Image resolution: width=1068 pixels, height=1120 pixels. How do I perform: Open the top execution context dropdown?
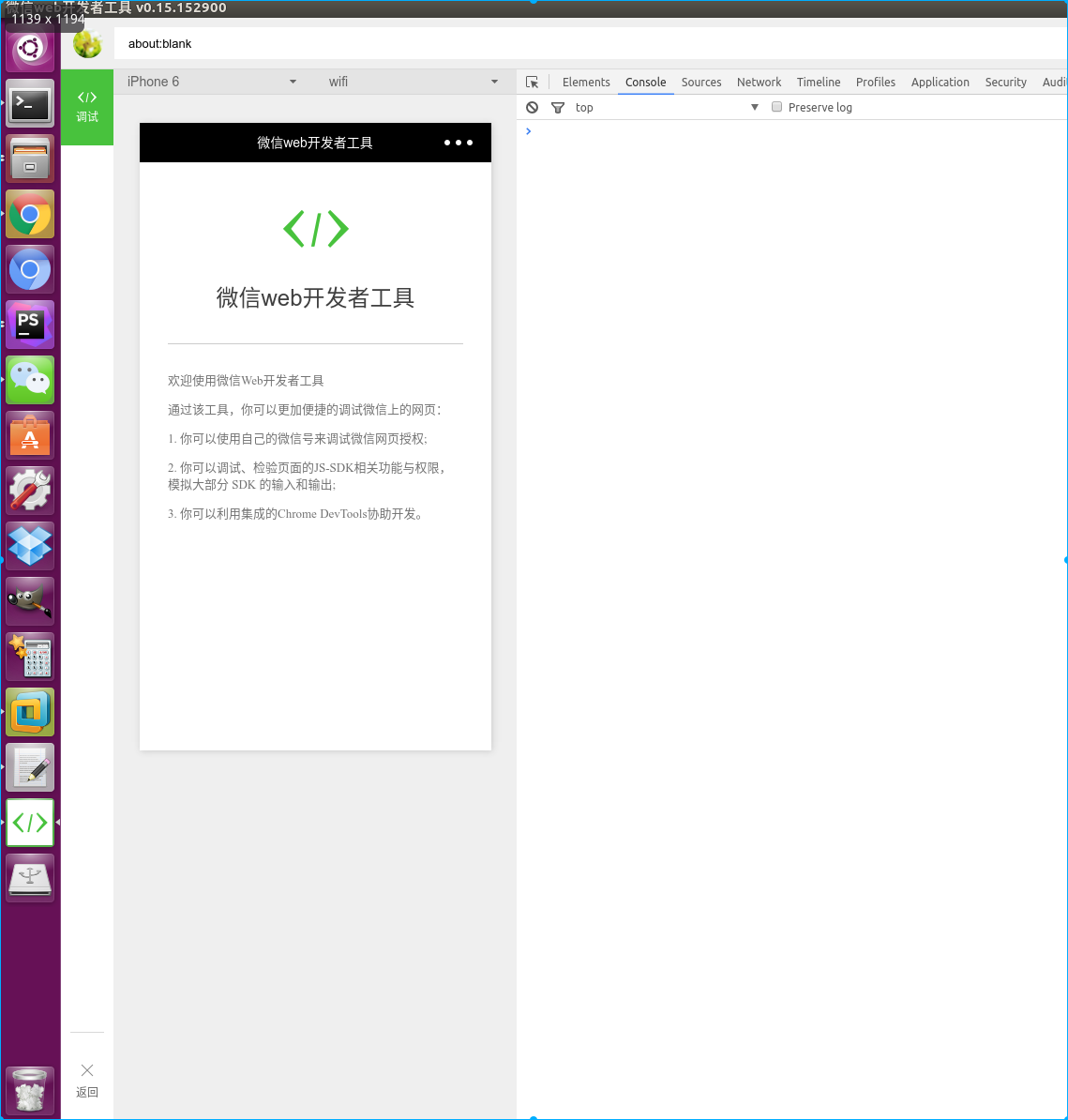[x=667, y=107]
